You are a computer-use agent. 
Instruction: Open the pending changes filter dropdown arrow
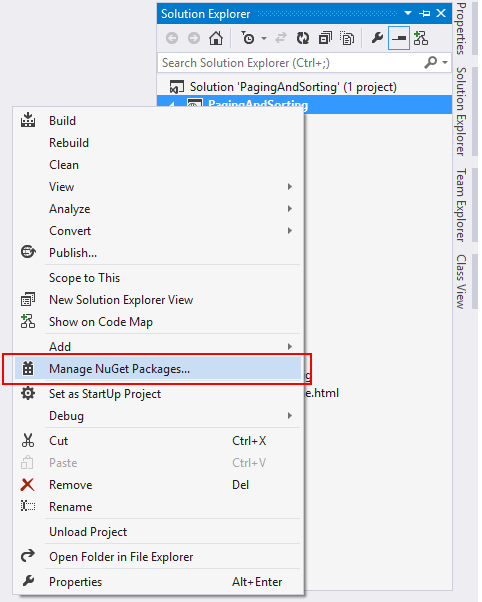pos(264,38)
